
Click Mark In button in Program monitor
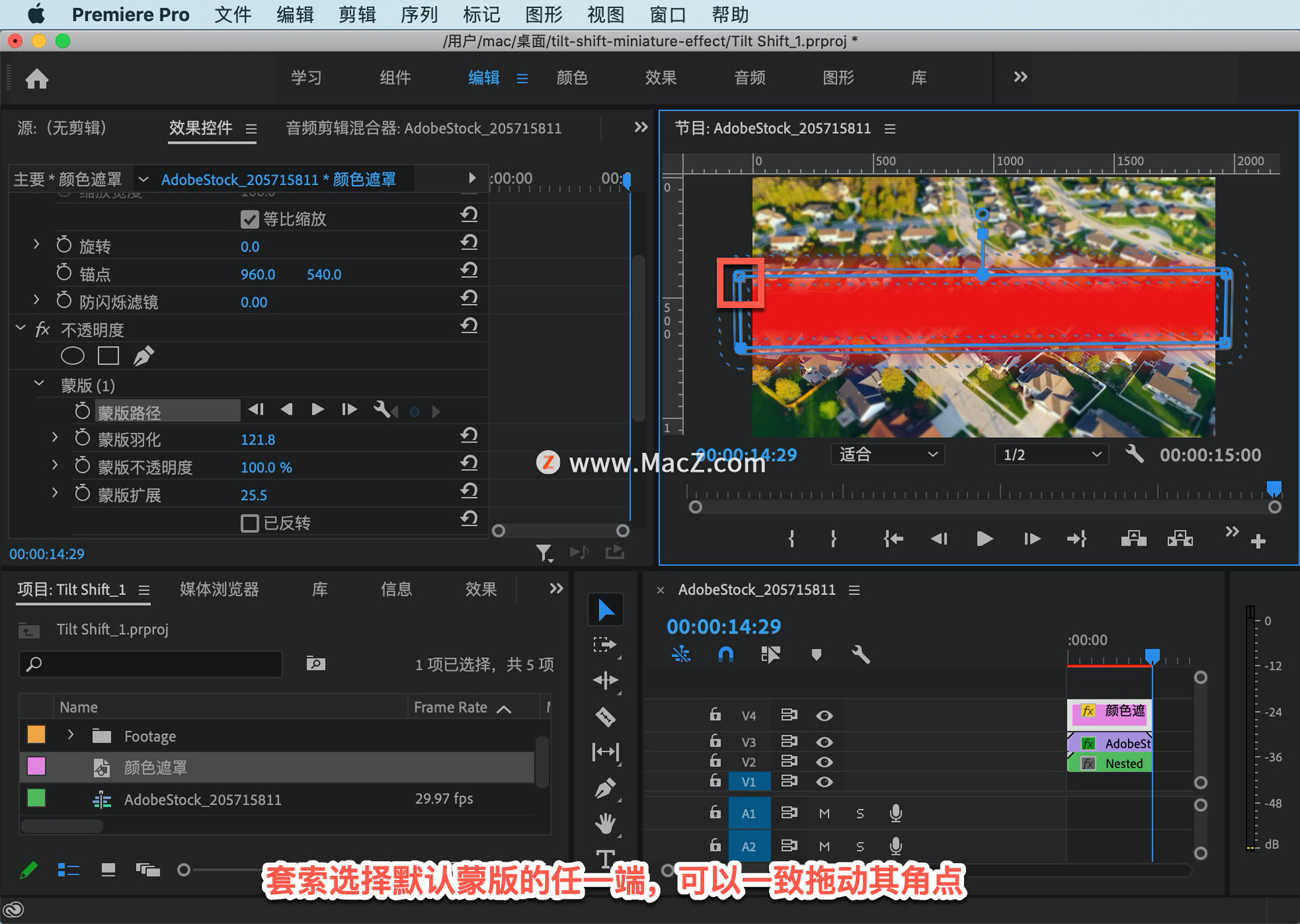click(791, 539)
